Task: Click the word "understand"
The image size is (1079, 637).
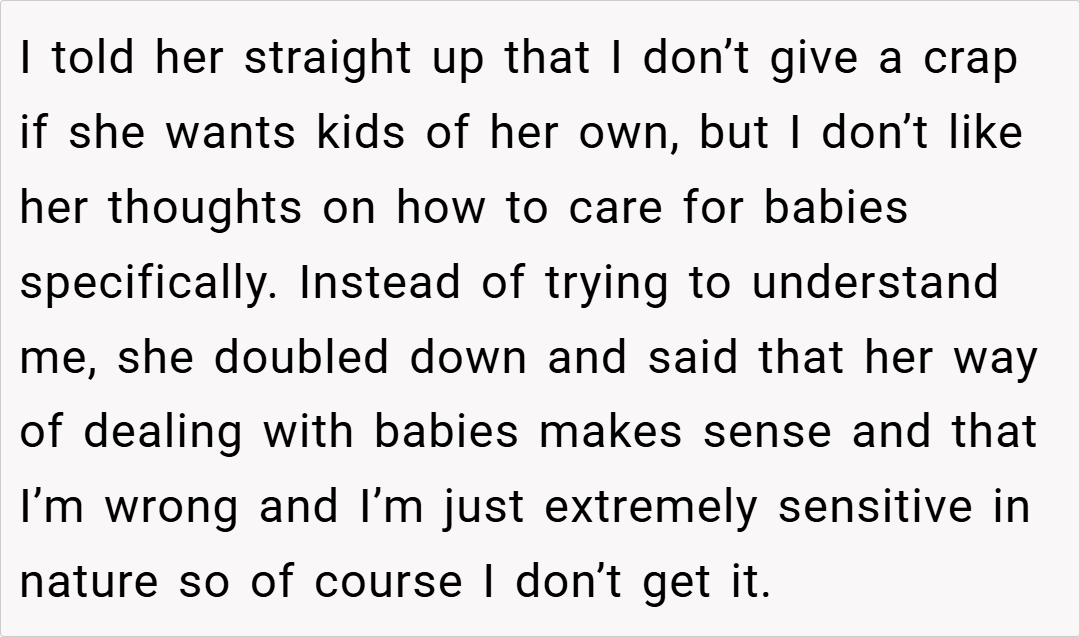Action: pos(875,283)
